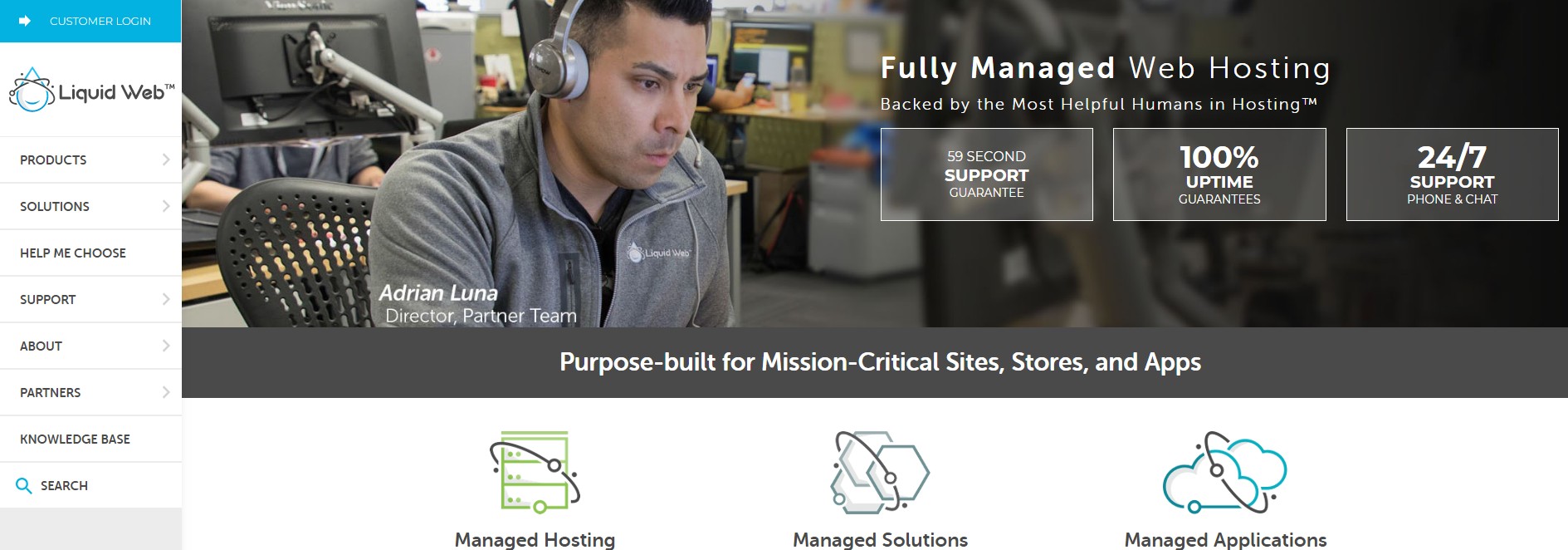This screenshot has height=550, width=1568.
Task: Open the Knowledge Base menu item
Action: coord(90,439)
